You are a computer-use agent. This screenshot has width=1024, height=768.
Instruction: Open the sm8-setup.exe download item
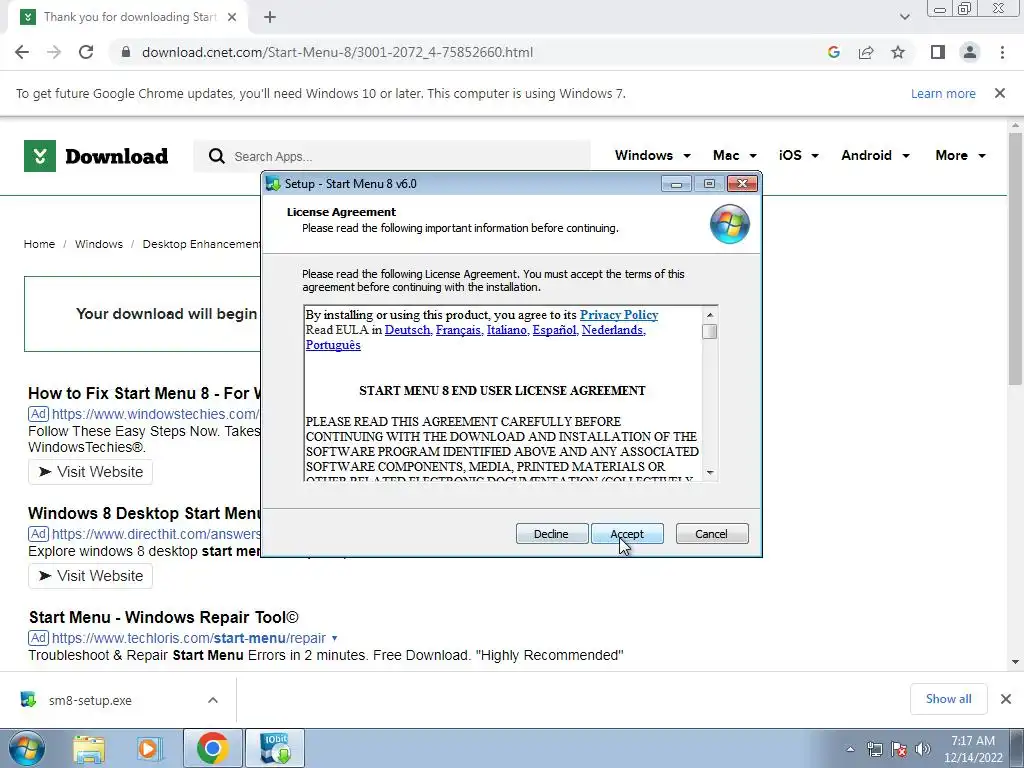[90, 700]
